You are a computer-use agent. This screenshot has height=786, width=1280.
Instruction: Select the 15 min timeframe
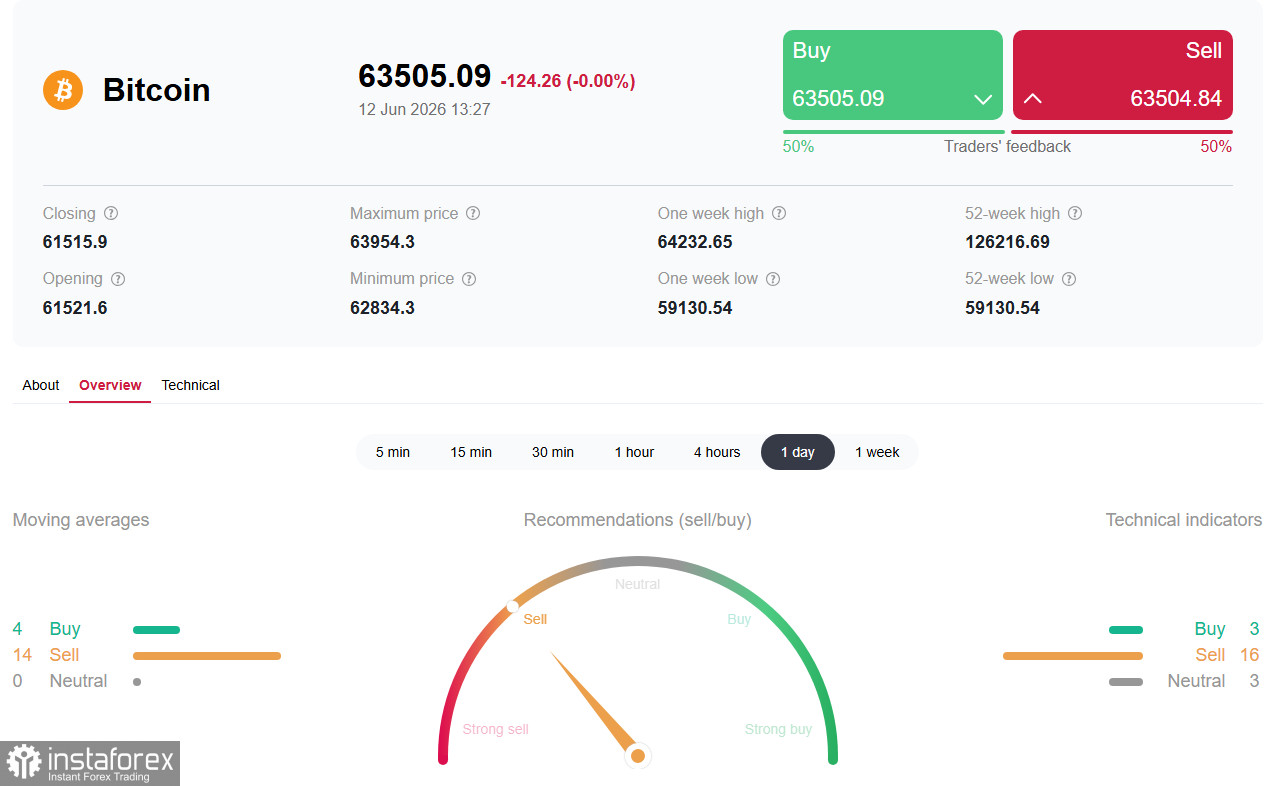tap(471, 452)
